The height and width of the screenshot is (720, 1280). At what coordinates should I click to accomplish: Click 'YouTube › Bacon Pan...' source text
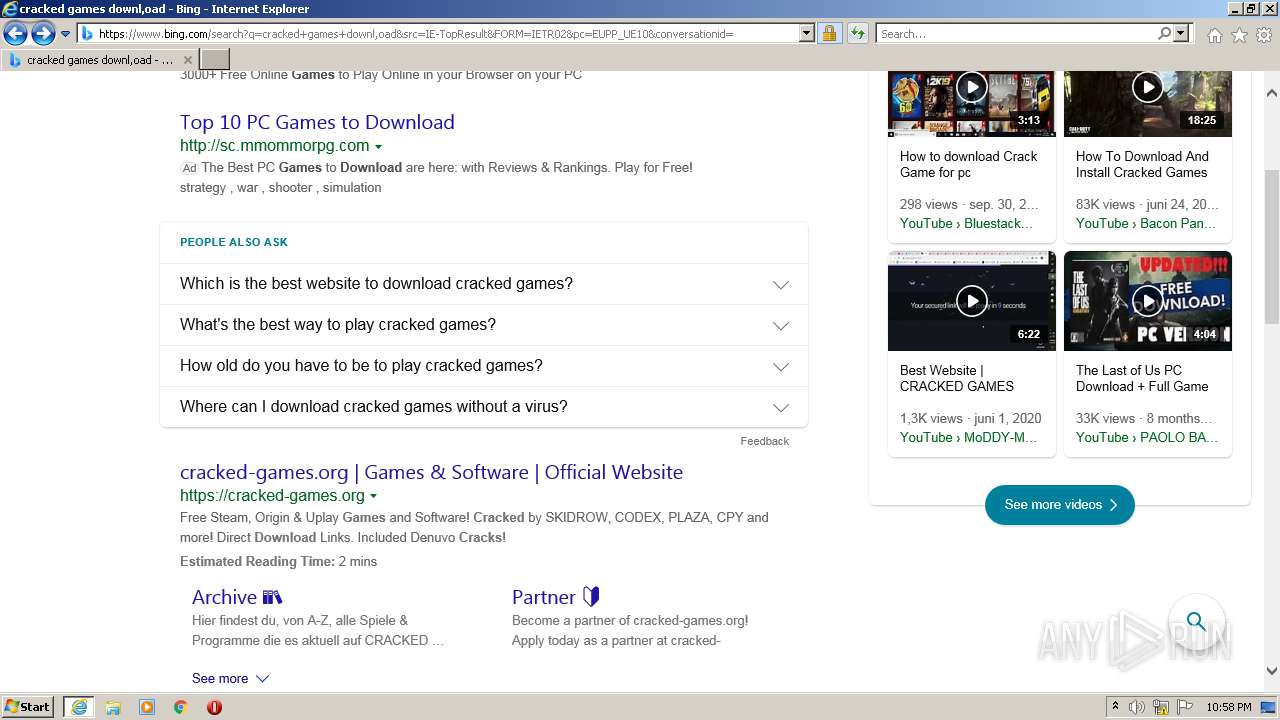(1146, 223)
